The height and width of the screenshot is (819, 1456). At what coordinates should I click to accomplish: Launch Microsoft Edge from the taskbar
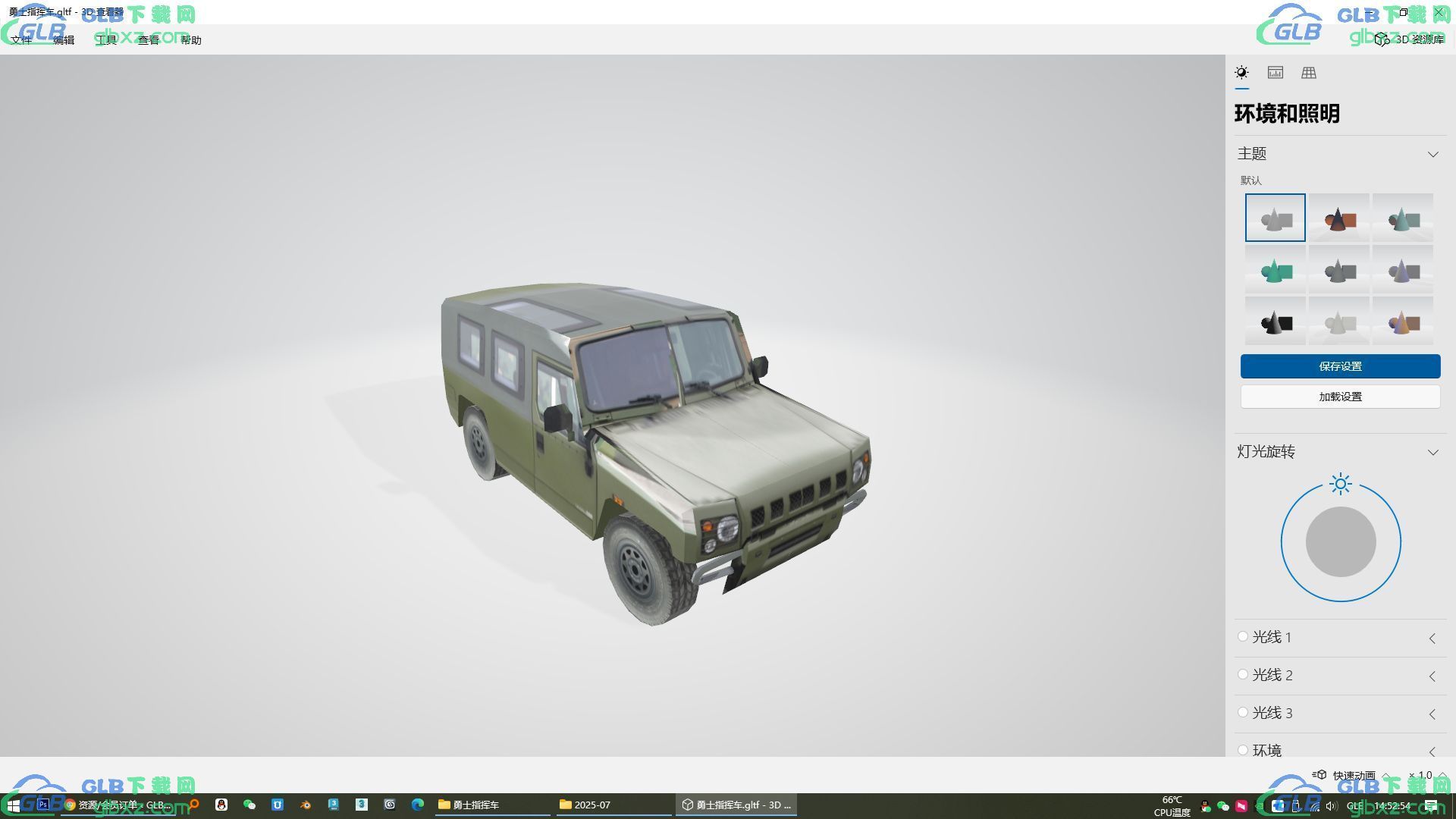418,805
